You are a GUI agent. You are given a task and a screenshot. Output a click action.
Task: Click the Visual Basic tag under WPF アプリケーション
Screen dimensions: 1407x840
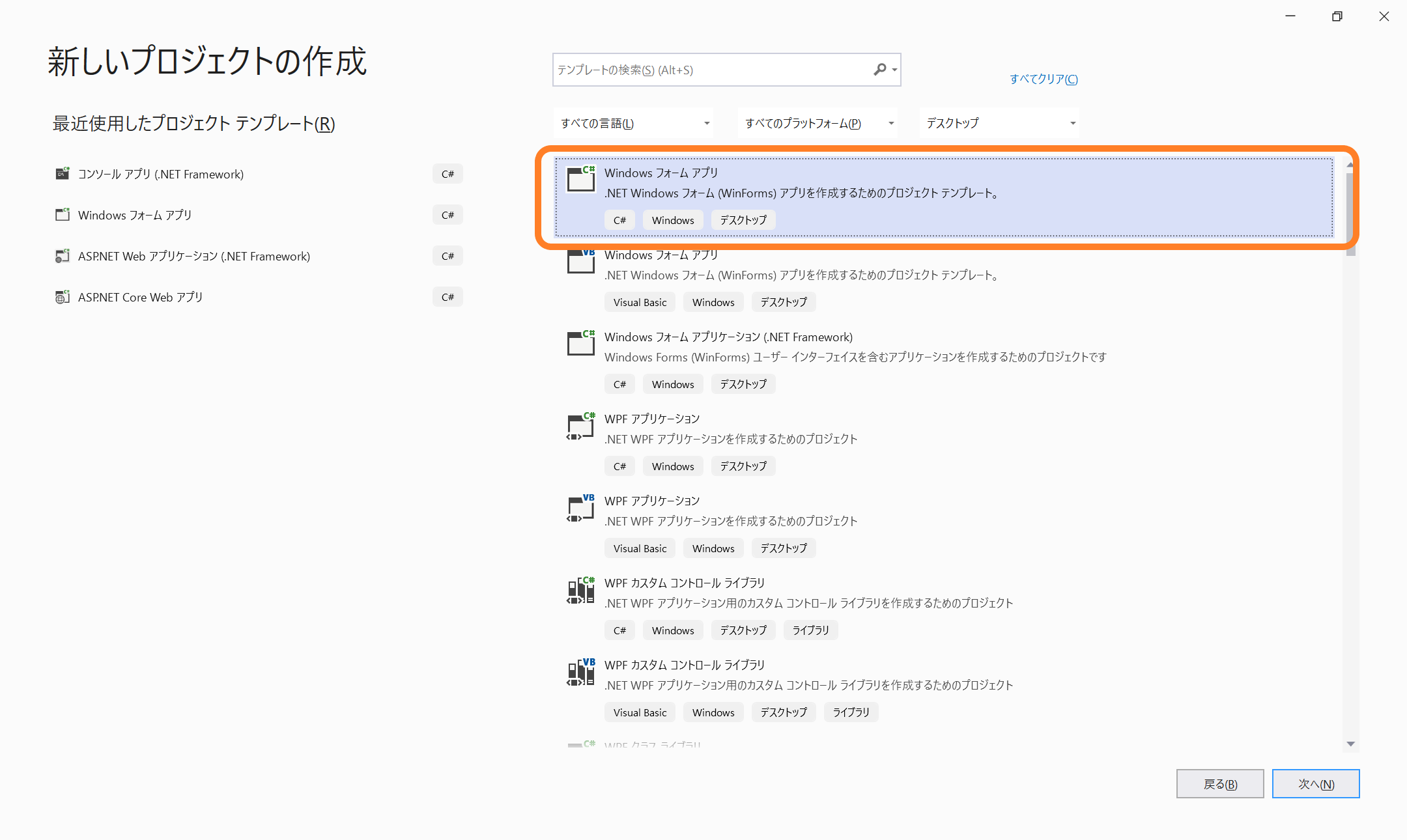click(x=640, y=548)
